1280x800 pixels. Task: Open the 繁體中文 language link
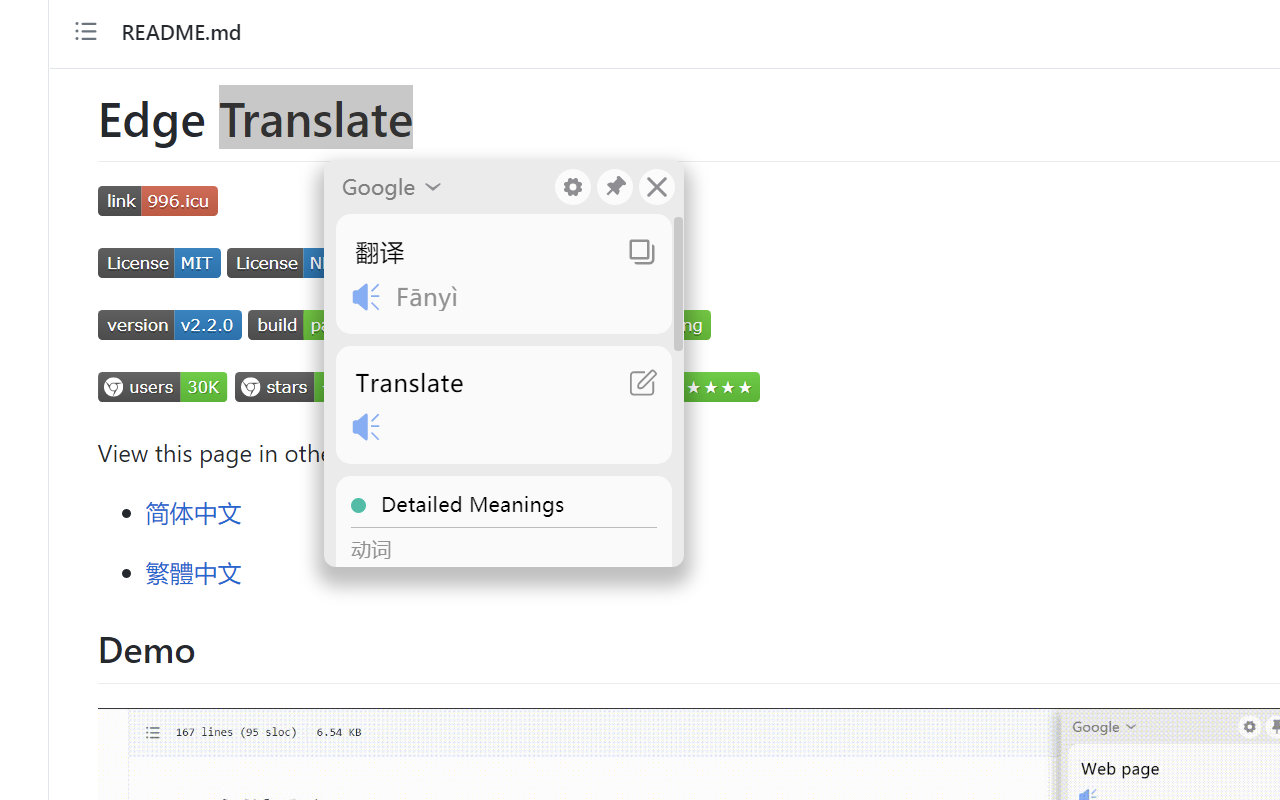point(194,574)
